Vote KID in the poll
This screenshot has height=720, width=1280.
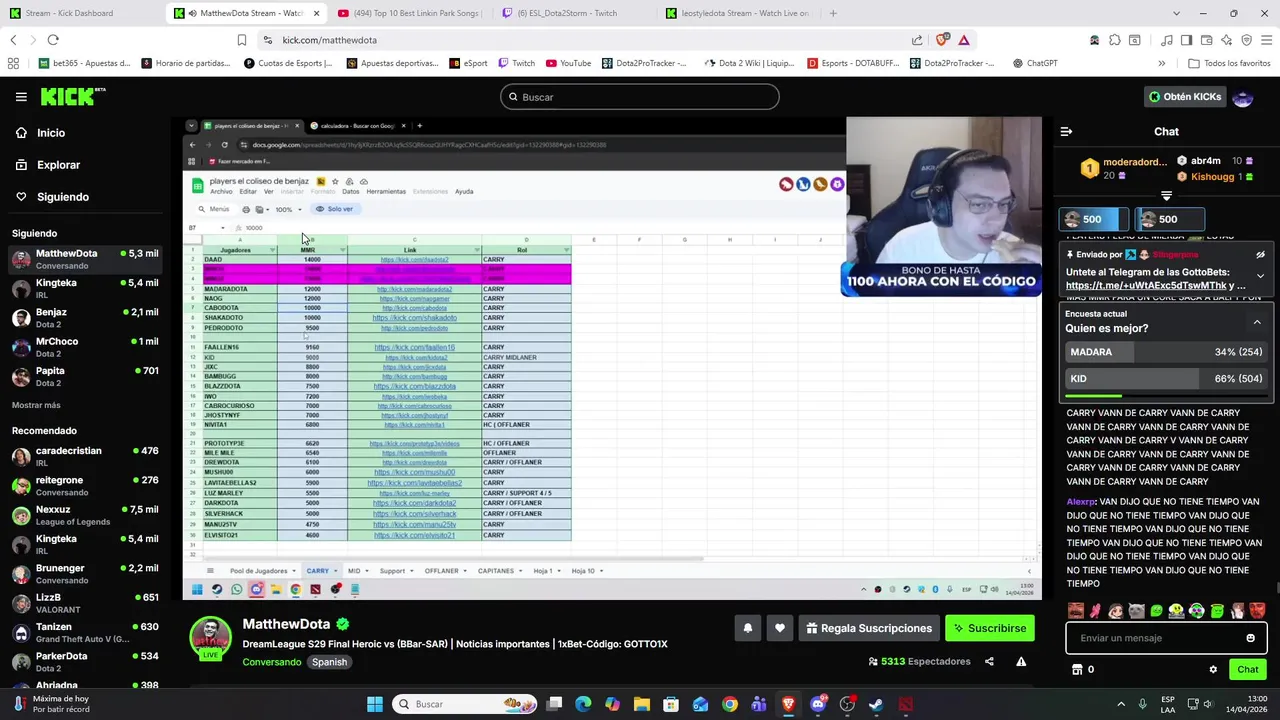[1166, 379]
